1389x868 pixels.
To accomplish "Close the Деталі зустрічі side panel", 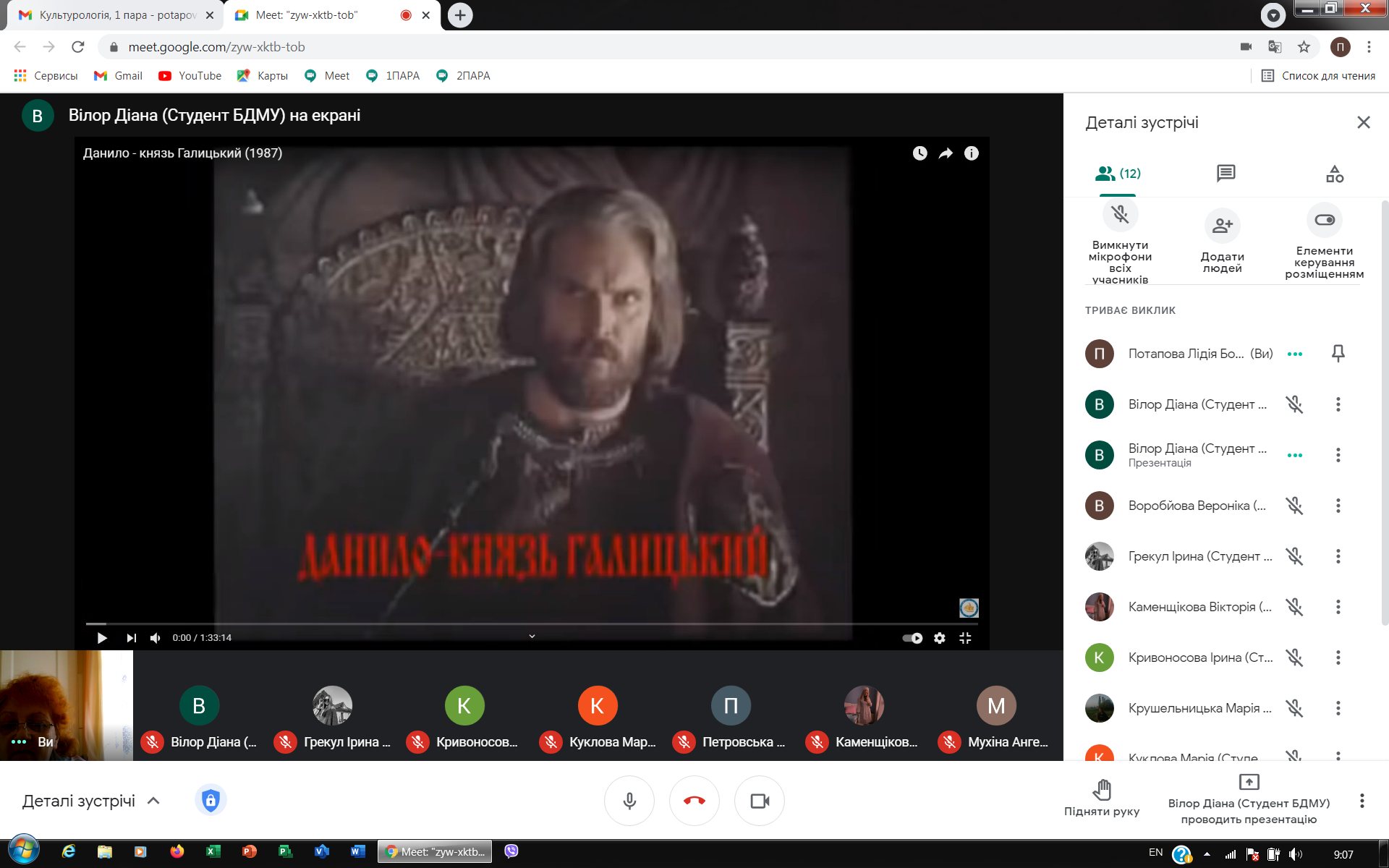I will pyautogui.click(x=1364, y=122).
